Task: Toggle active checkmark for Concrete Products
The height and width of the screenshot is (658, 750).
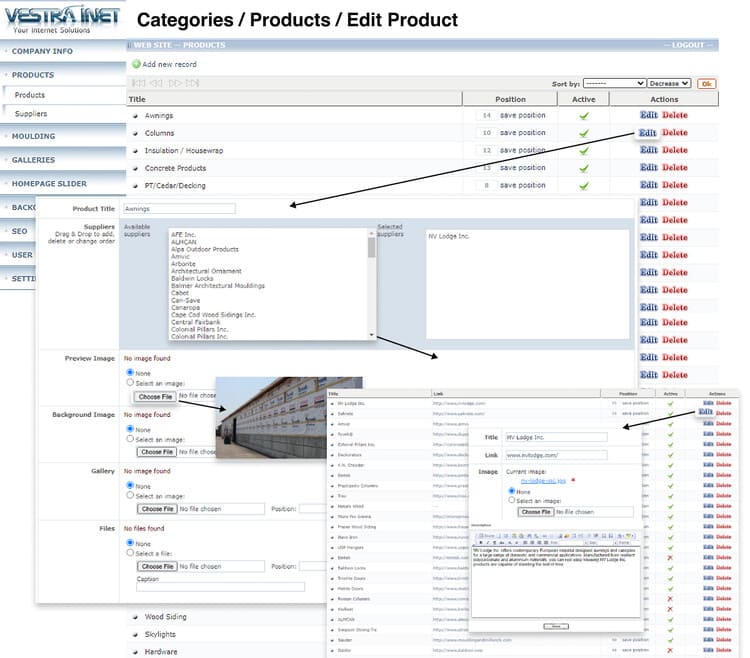Action: point(584,168)
